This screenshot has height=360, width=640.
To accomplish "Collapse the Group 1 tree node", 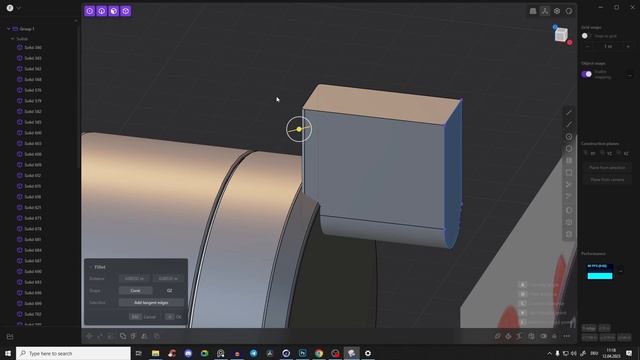I will (9, 29).
